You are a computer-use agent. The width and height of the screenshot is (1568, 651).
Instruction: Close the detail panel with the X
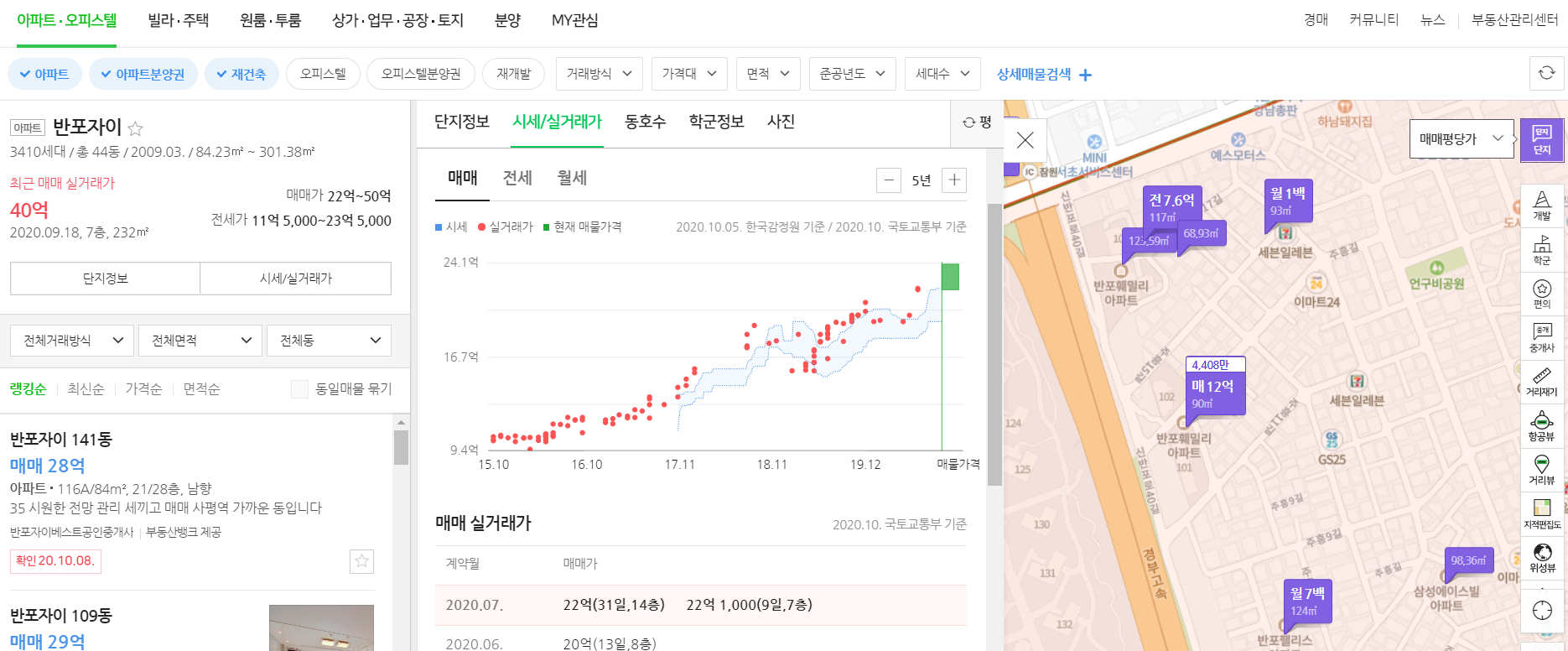1025,140
